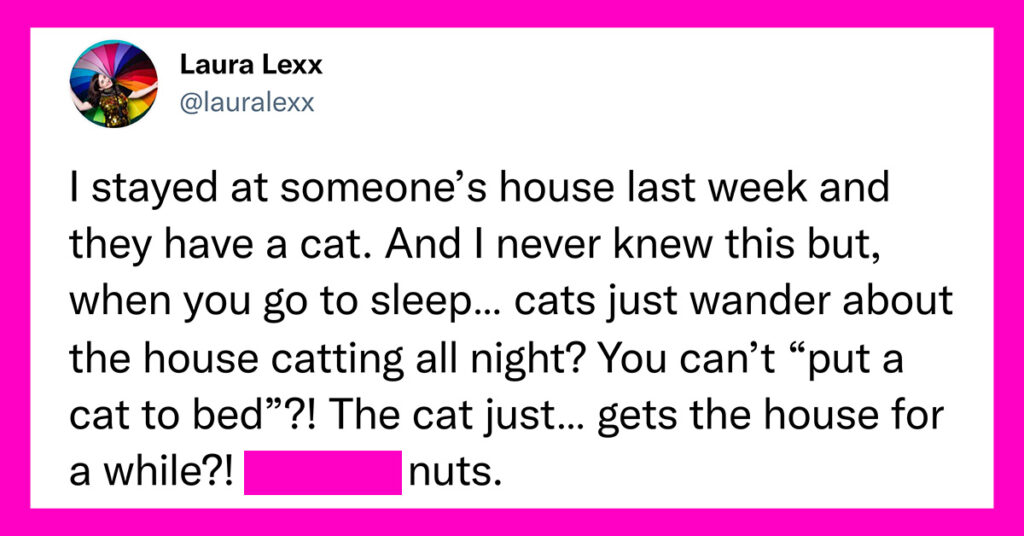Viewport: 1024px width, 536px height.
Task: Click the line starting "when you go to sleep"
Action: coord(511,302)
